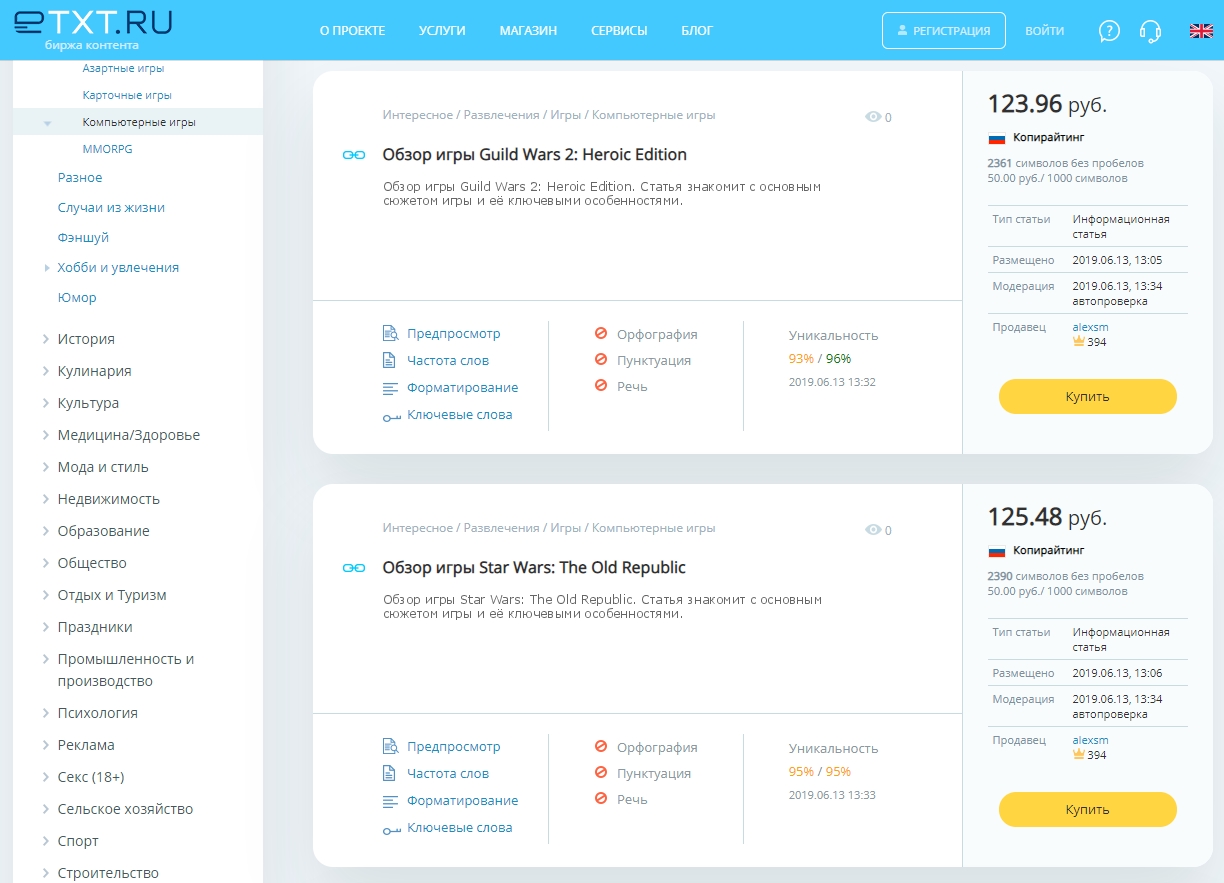Click link icon beside Star Wars article
The height and width of the screenshot is (883, 1224).
tap(354, 568)
